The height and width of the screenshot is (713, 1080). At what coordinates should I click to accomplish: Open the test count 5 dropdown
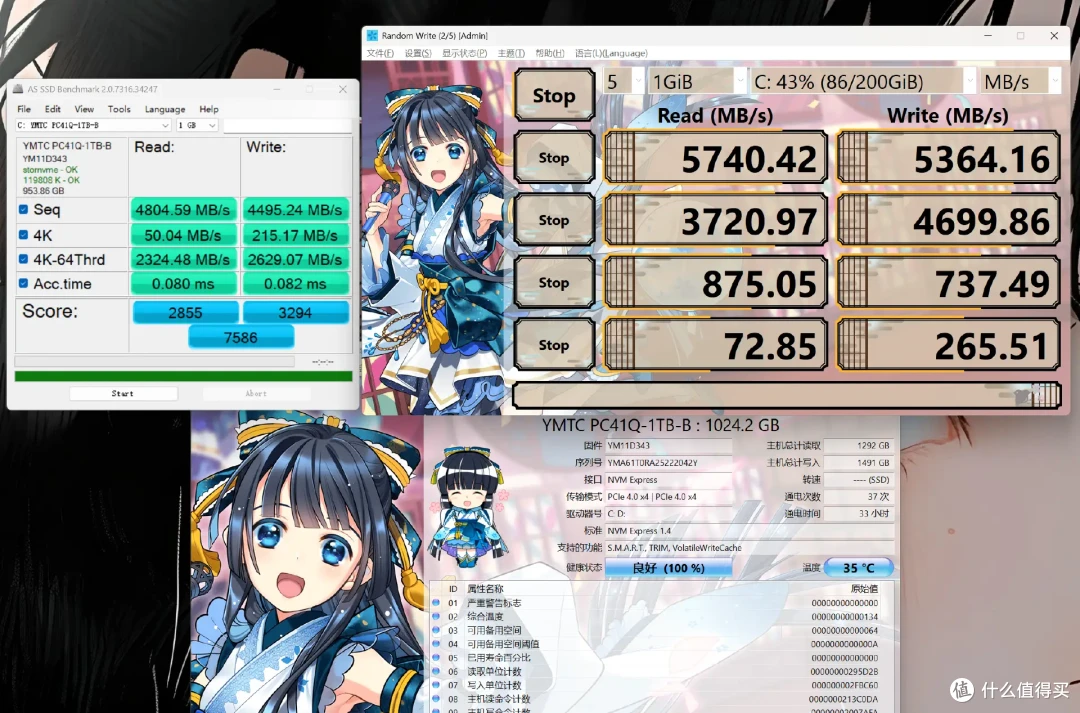tap(624, 82)
